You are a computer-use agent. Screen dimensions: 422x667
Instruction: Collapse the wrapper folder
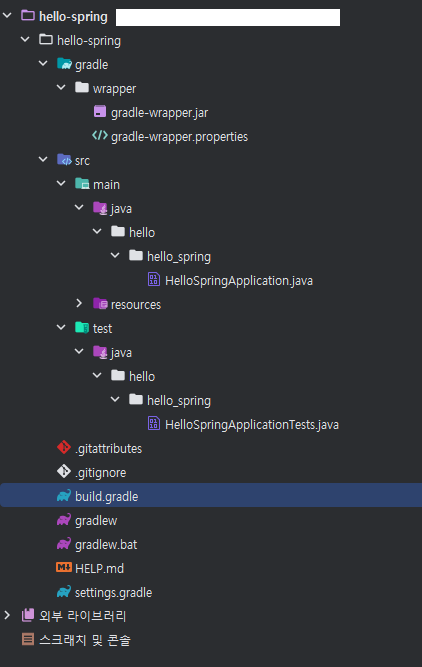(61, 88)
